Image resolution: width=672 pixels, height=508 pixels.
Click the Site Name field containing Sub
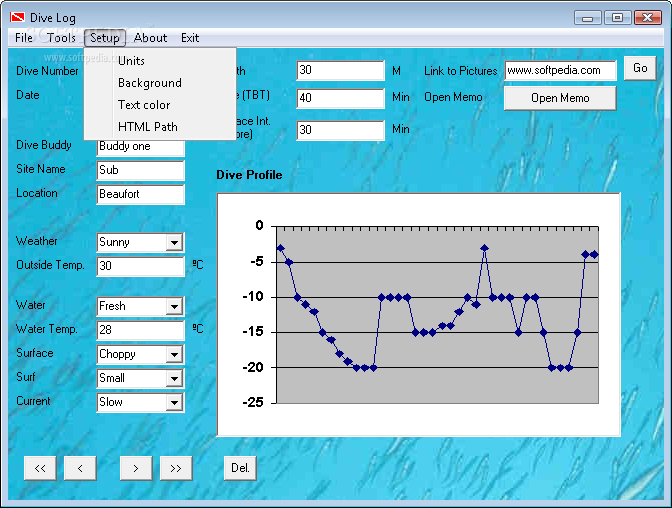tap(141, 170)
